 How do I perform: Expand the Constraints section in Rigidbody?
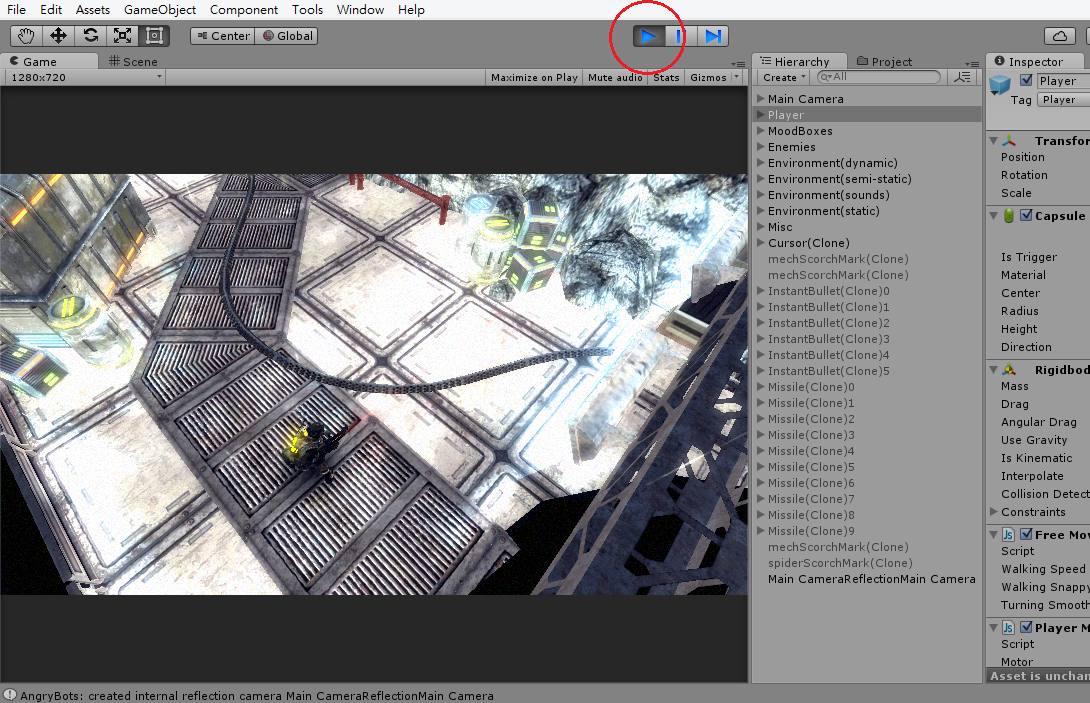coord(994,512)
